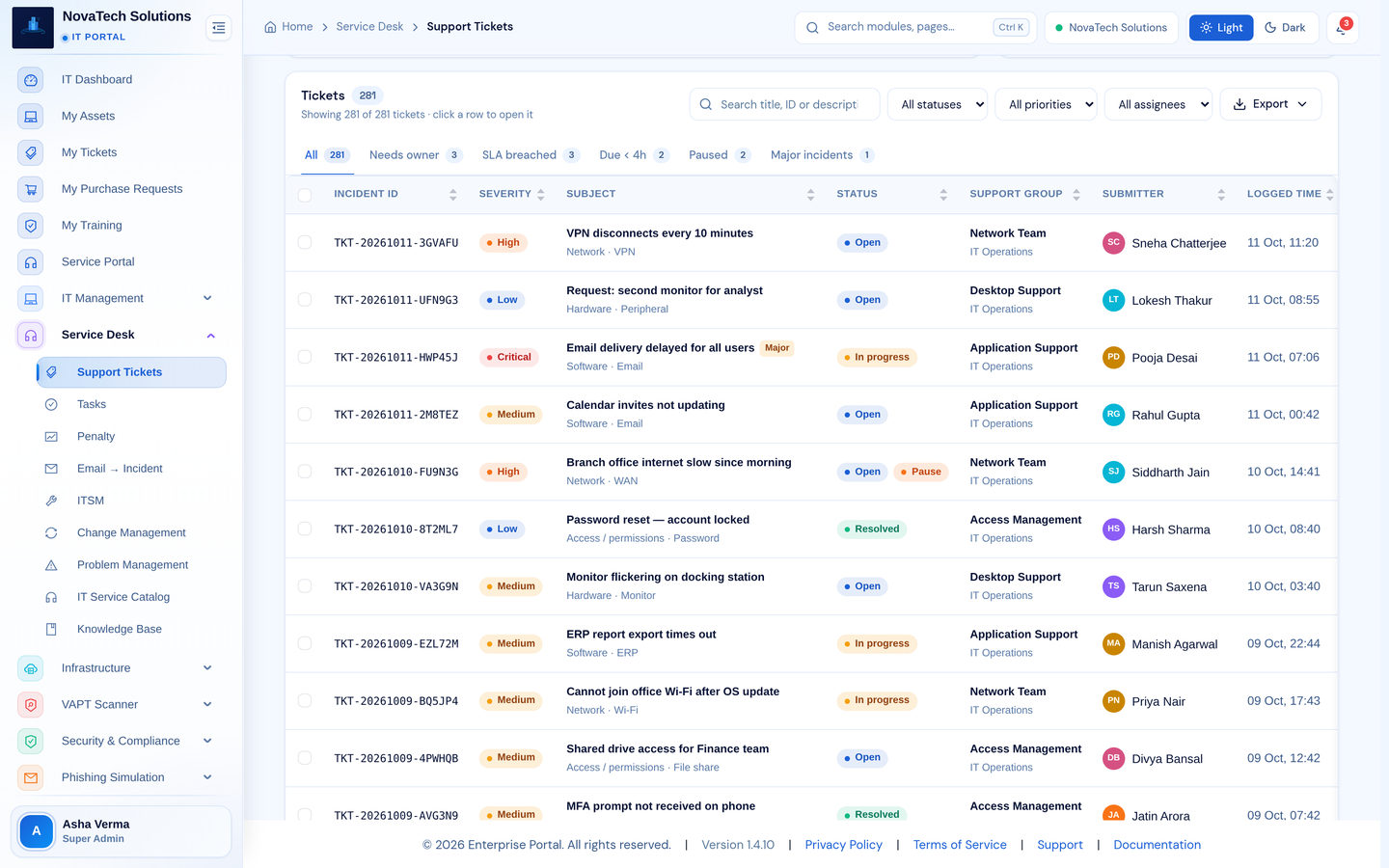Open the Documentation footer link
Screen dimensions: 1389x868
click(x=1157, y=845)
